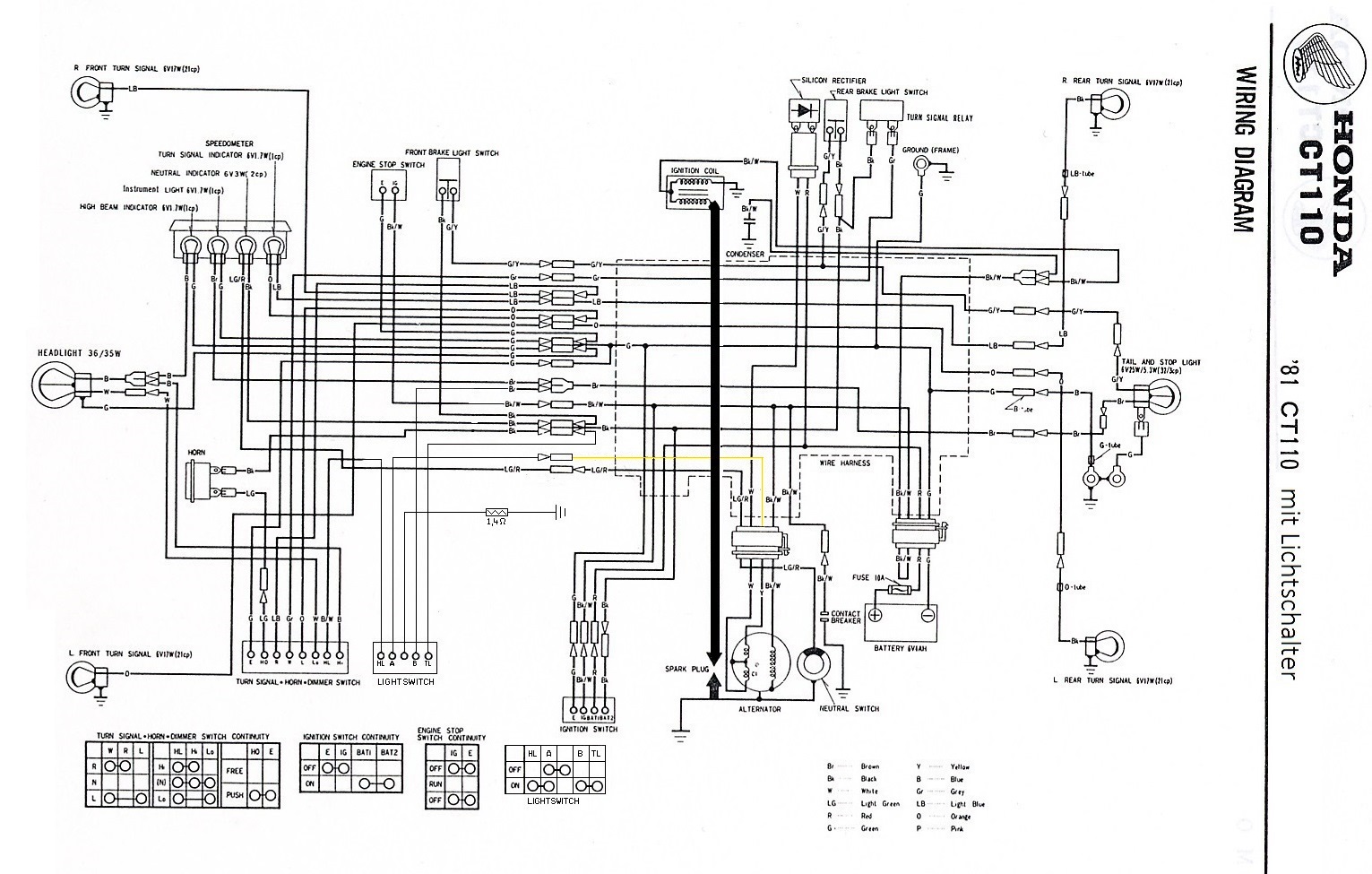Click the thick black spark plug lead

714,430
